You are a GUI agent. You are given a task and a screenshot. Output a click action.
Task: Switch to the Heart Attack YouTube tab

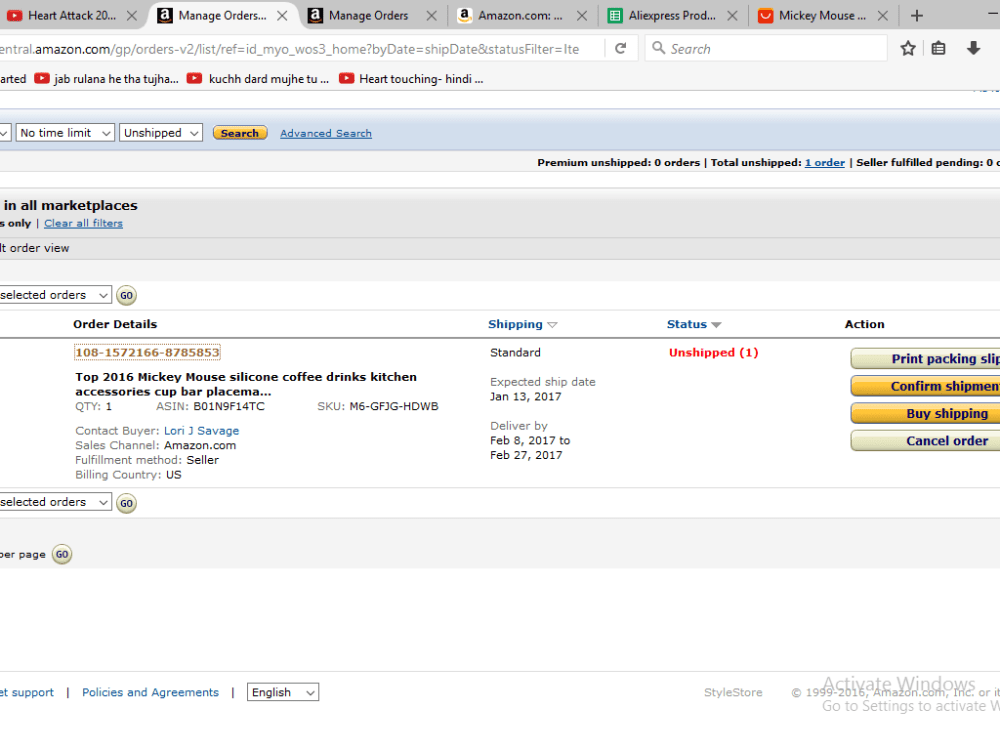(x=64, y=15)
